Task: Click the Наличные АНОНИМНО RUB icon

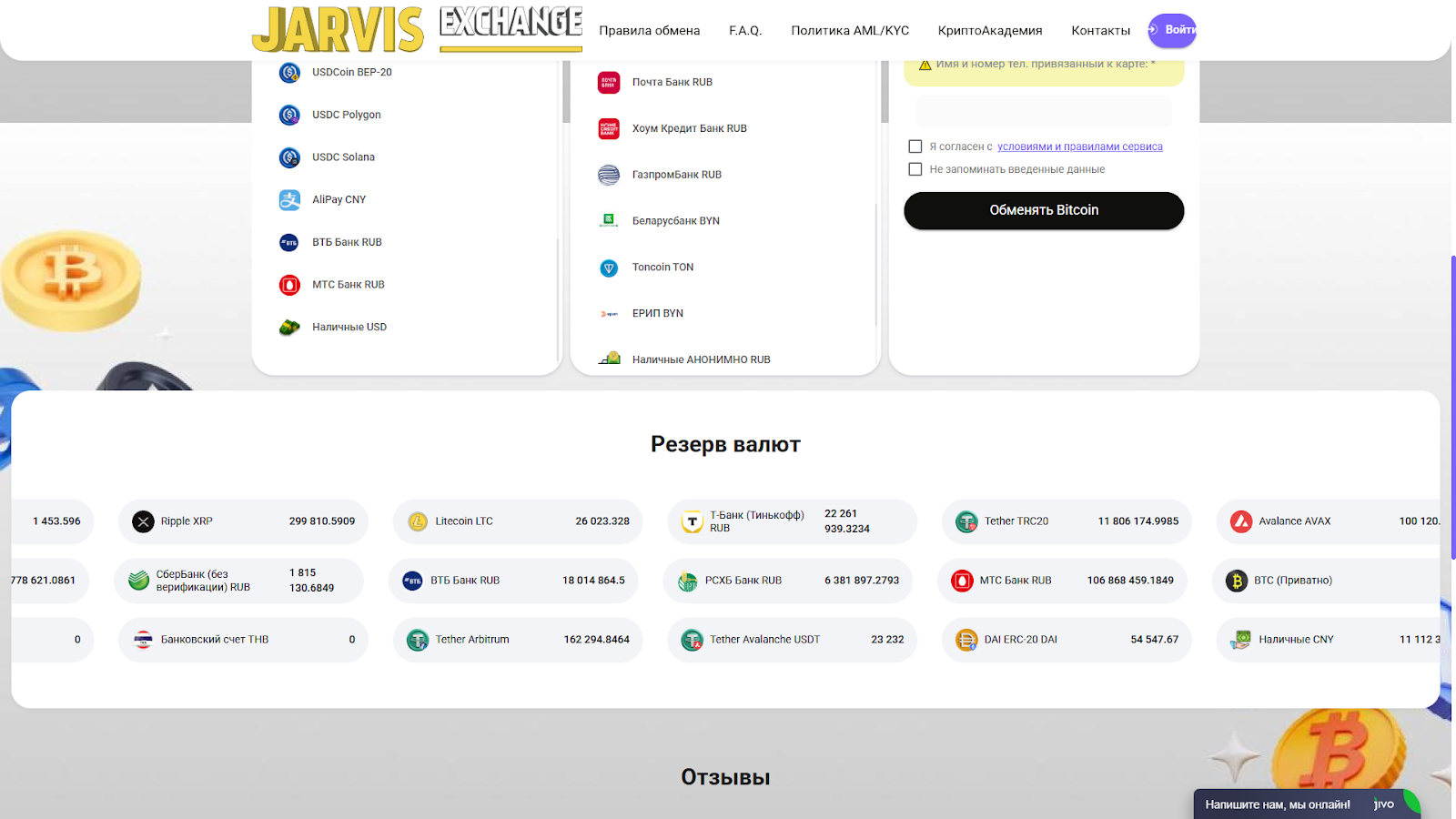Action: point(609,359)
